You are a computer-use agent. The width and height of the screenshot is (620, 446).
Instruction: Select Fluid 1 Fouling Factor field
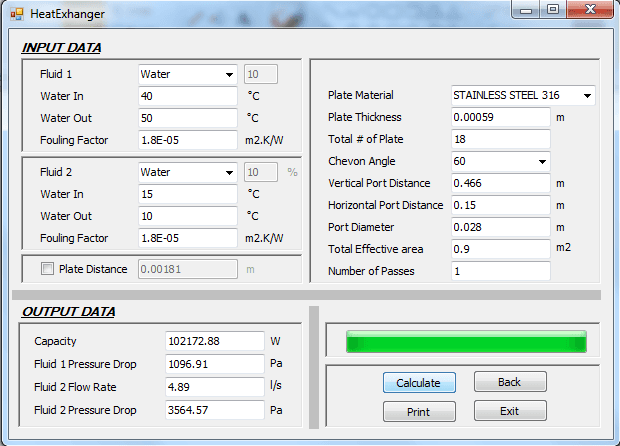(188, 140)
